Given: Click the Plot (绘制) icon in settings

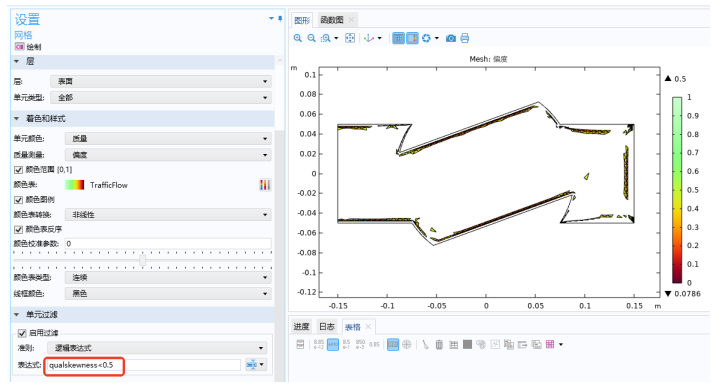Looking at the screenshot, I should pyautogui.click(x=19, y=47).
